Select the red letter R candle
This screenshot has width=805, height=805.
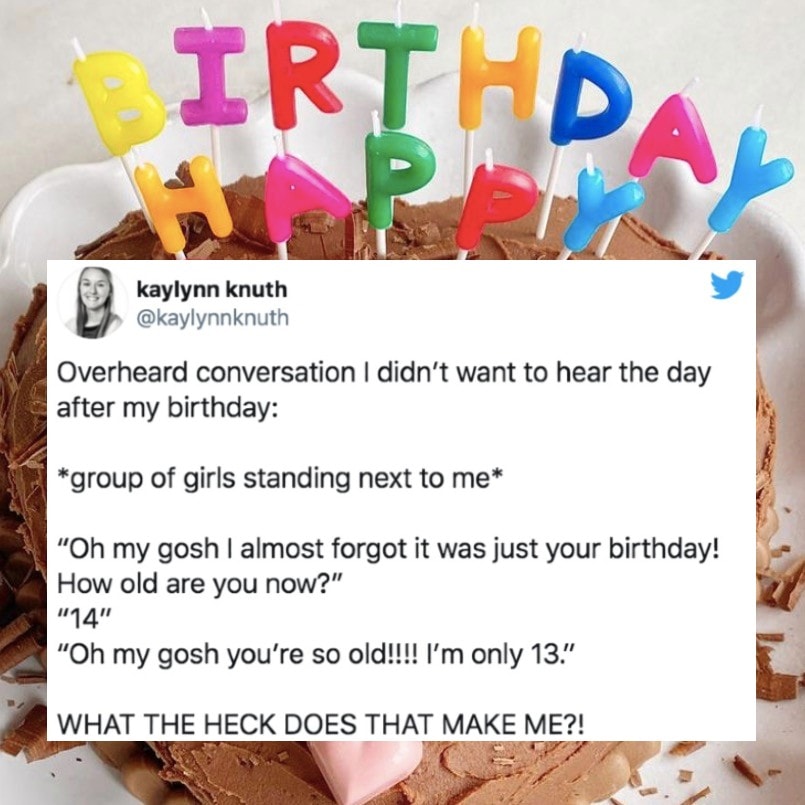pyautogui.click(x=303, y=74)
